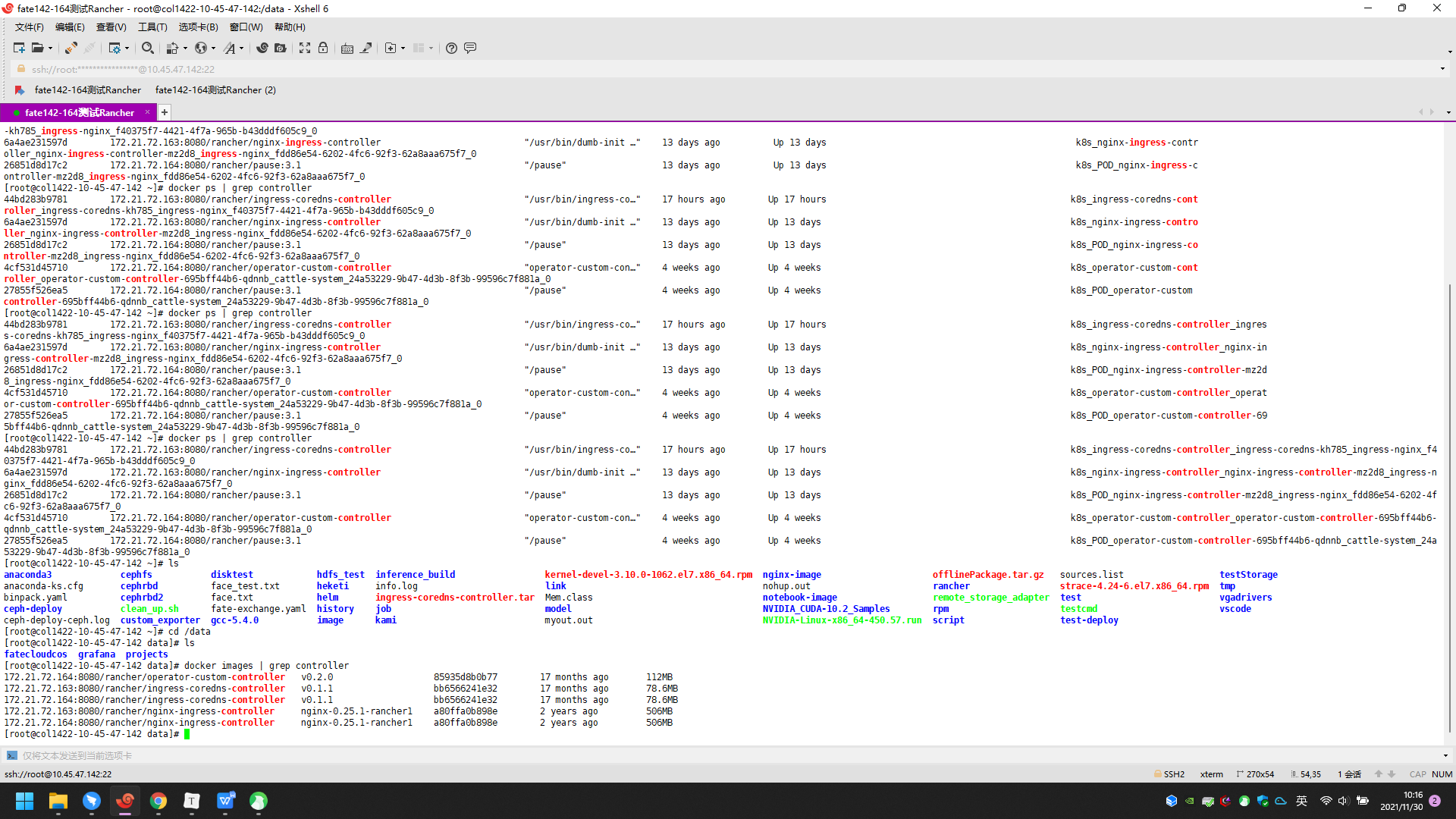Click the highlighter pen toolbar icon
Screen dimensions: 1456x819
click(x=366, y=48)
